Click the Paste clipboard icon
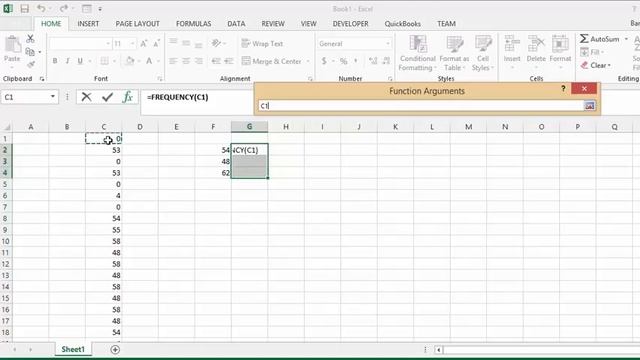640x360 pixels. tap(12, 44)
